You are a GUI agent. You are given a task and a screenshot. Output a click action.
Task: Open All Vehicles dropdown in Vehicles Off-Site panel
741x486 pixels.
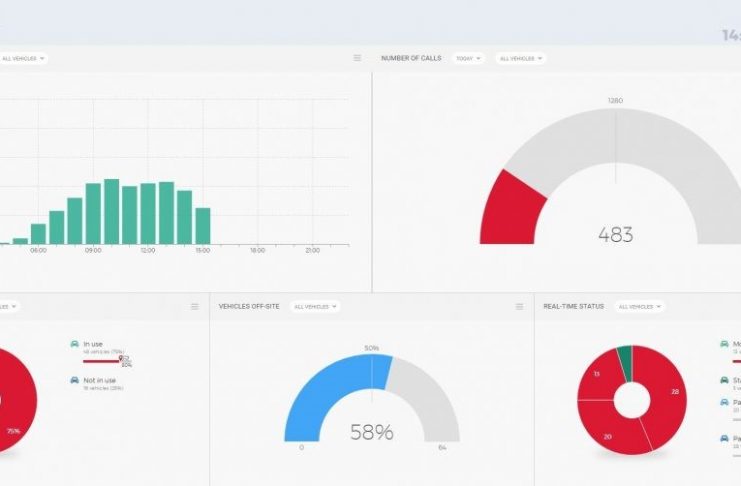[x=314, y=306]
